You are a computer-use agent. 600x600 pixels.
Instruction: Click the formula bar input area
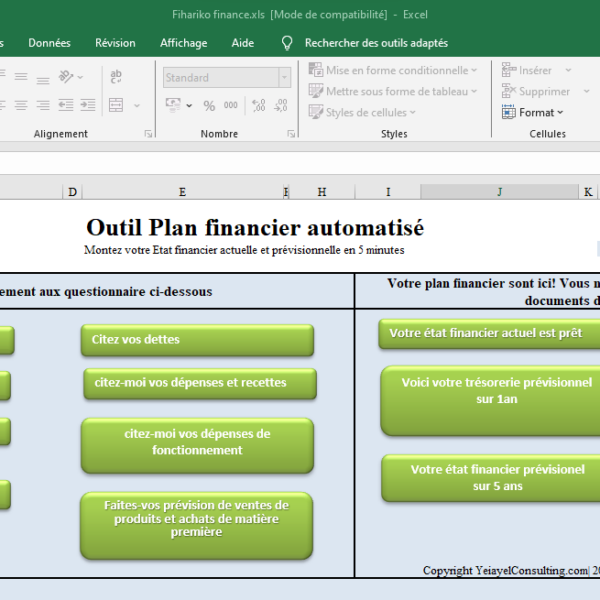click(300, 164)
